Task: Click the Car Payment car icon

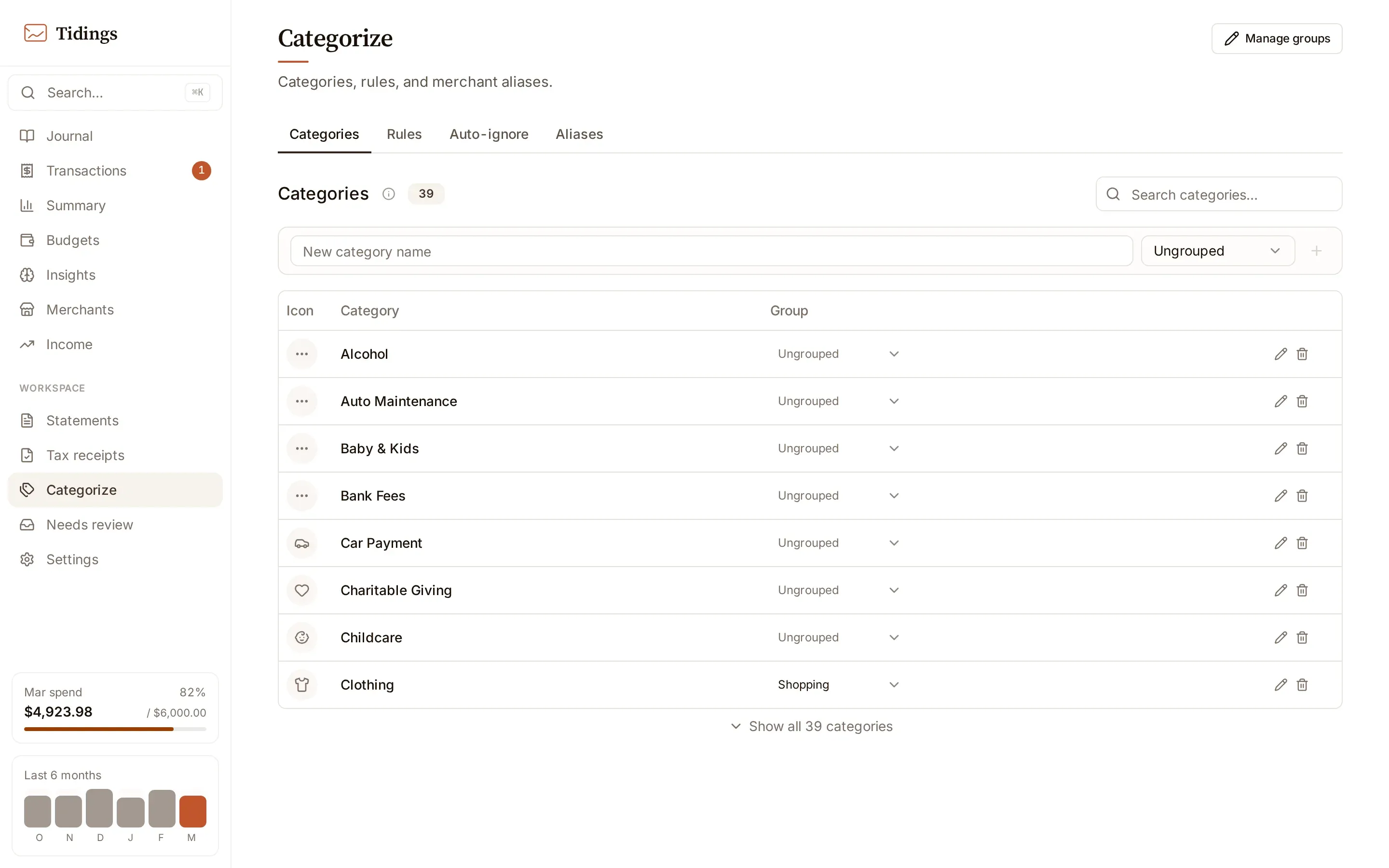Action: [302, 543]
